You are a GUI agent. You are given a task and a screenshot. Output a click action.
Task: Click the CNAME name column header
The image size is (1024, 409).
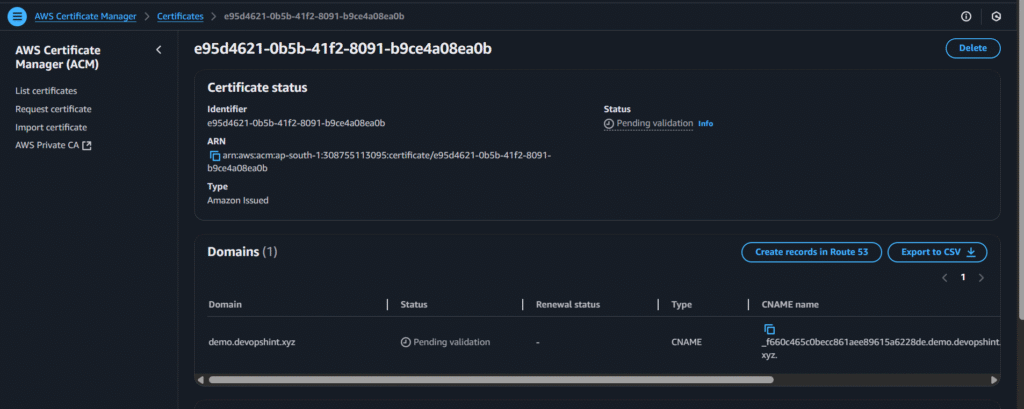point(790,304)
